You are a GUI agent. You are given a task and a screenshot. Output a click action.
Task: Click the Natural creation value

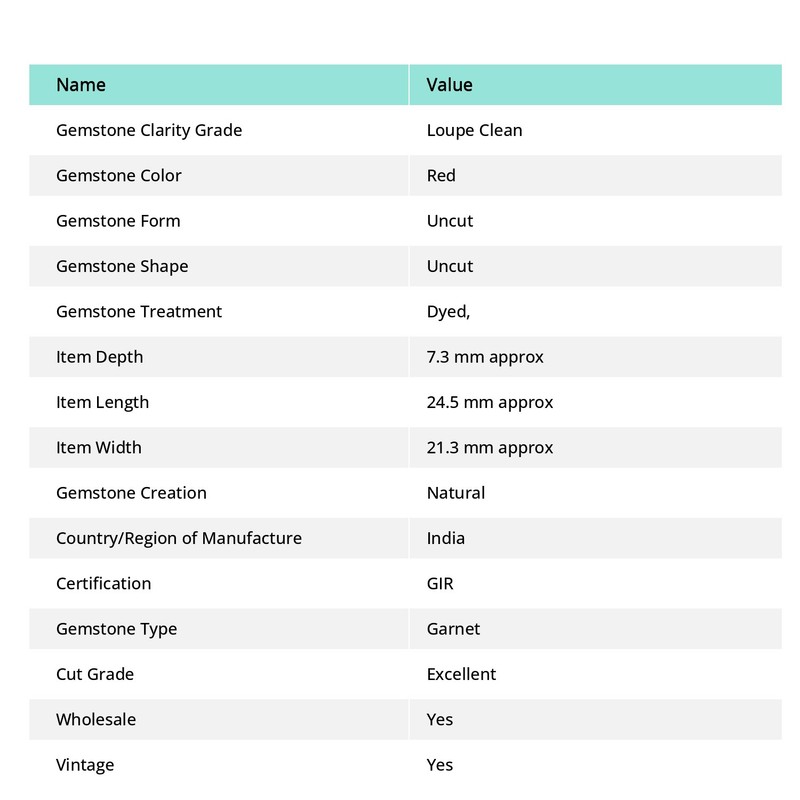click(x=456, y=493)
